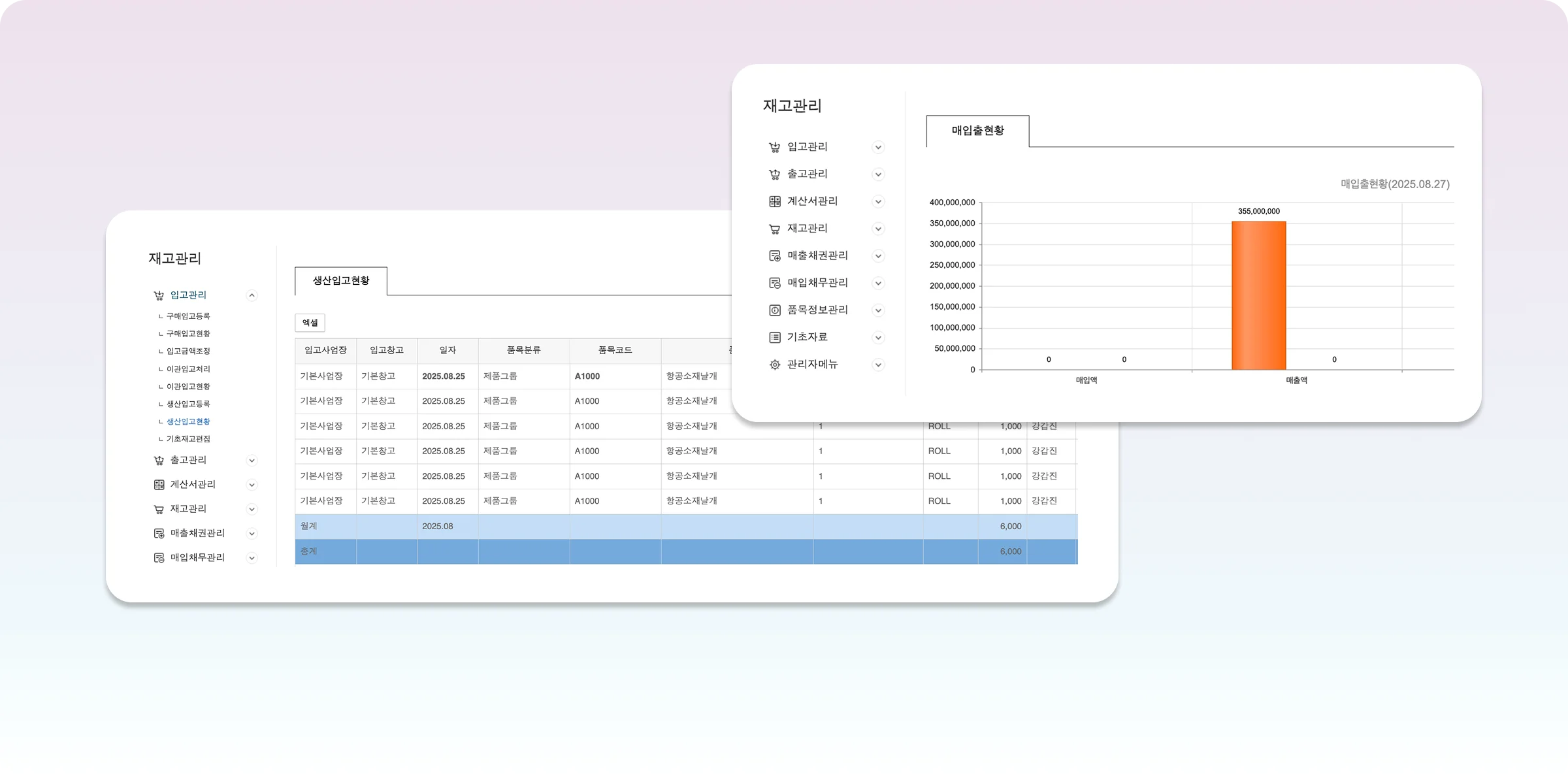1568x784 pixels.
Task: Collapse the 입고관리 menu in left panel
Action: [252, 295]
